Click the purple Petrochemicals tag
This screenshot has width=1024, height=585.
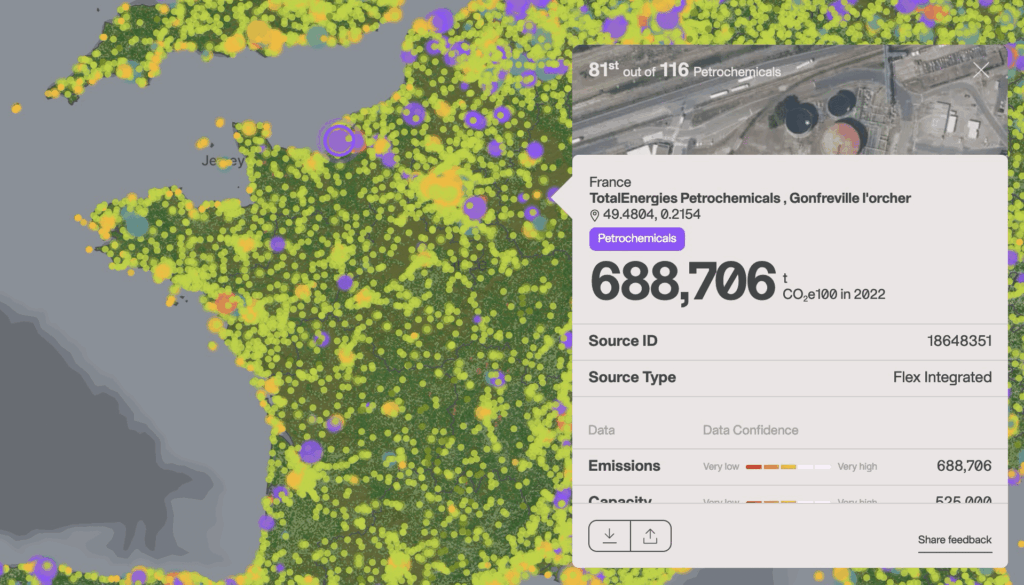637,239
